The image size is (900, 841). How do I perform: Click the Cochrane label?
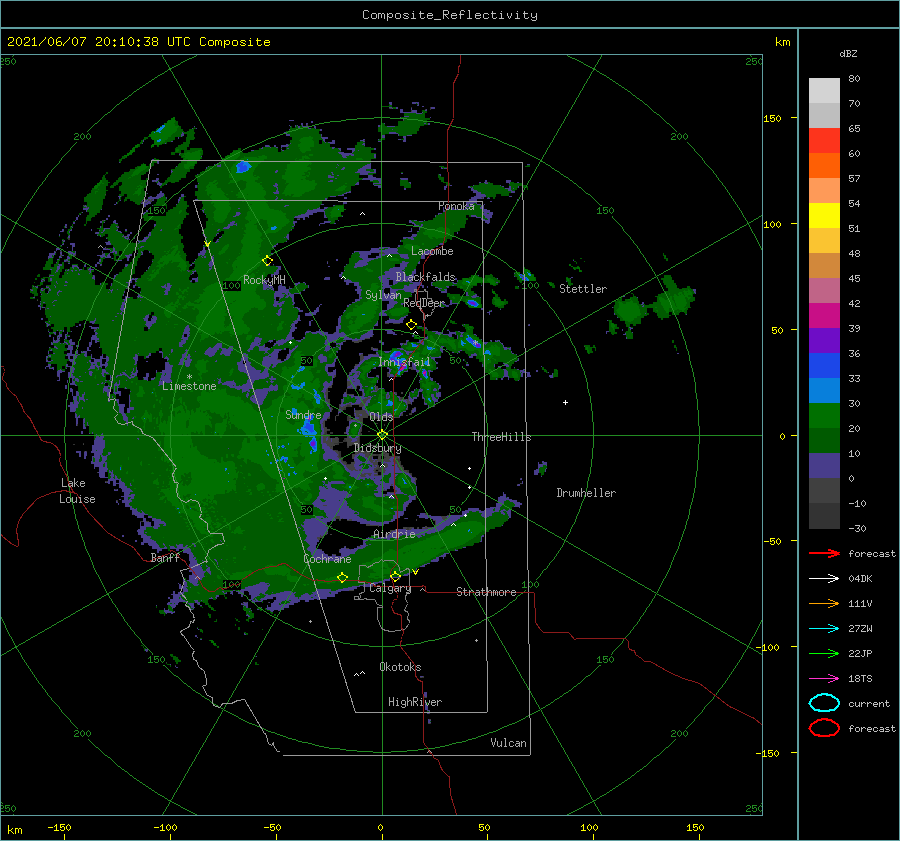coord(327,559)
